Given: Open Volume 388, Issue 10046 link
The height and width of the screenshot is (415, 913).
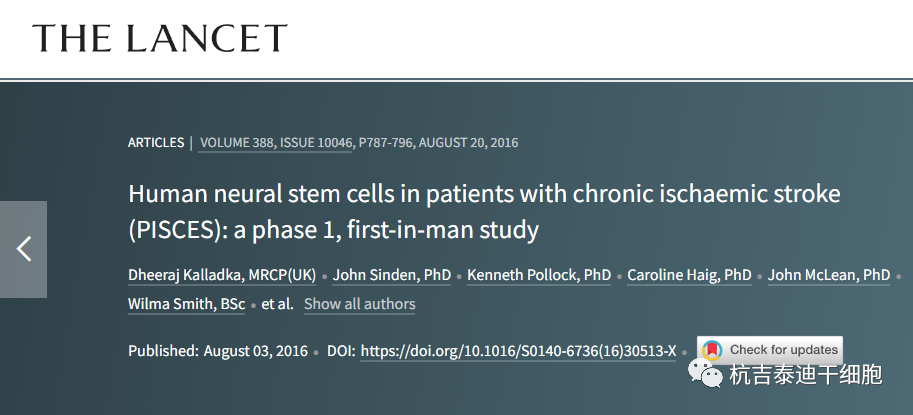Looking at the screenshot, I should 275,143.
